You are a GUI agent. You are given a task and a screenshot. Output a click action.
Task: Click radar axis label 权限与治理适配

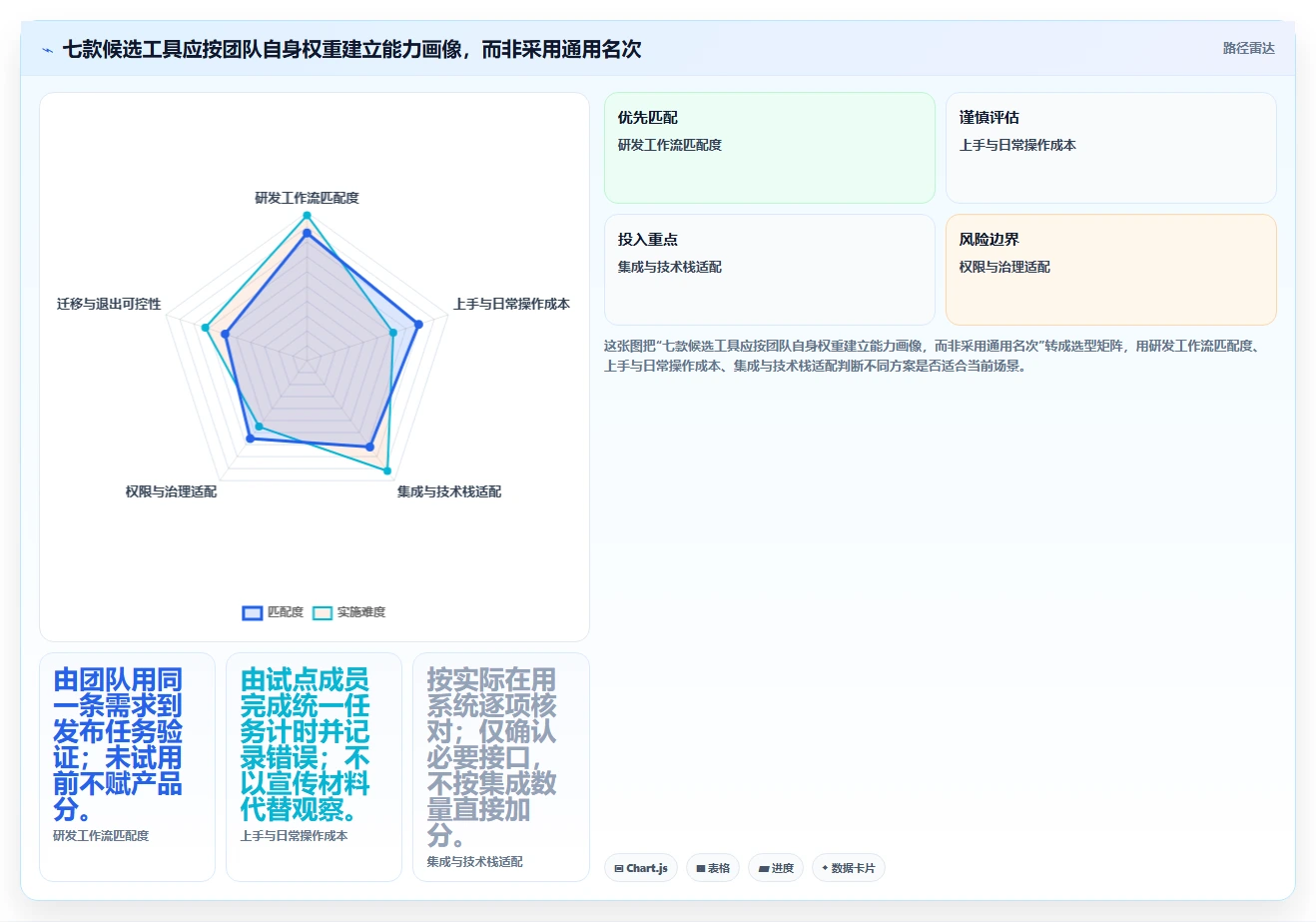pyautogui.click(x=171, y=491)
